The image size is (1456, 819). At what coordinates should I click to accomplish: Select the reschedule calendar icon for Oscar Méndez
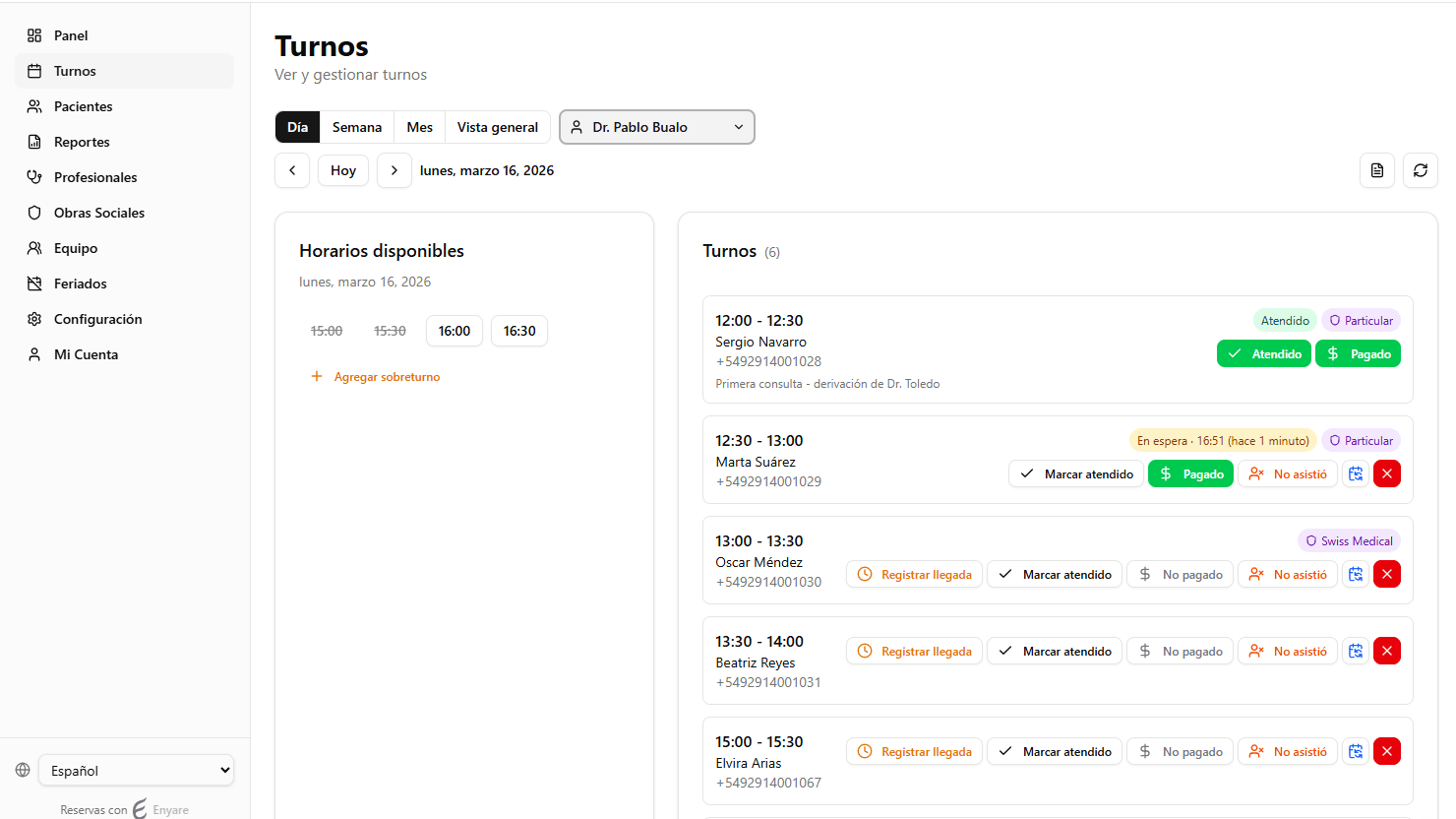tap(1355, 574)
